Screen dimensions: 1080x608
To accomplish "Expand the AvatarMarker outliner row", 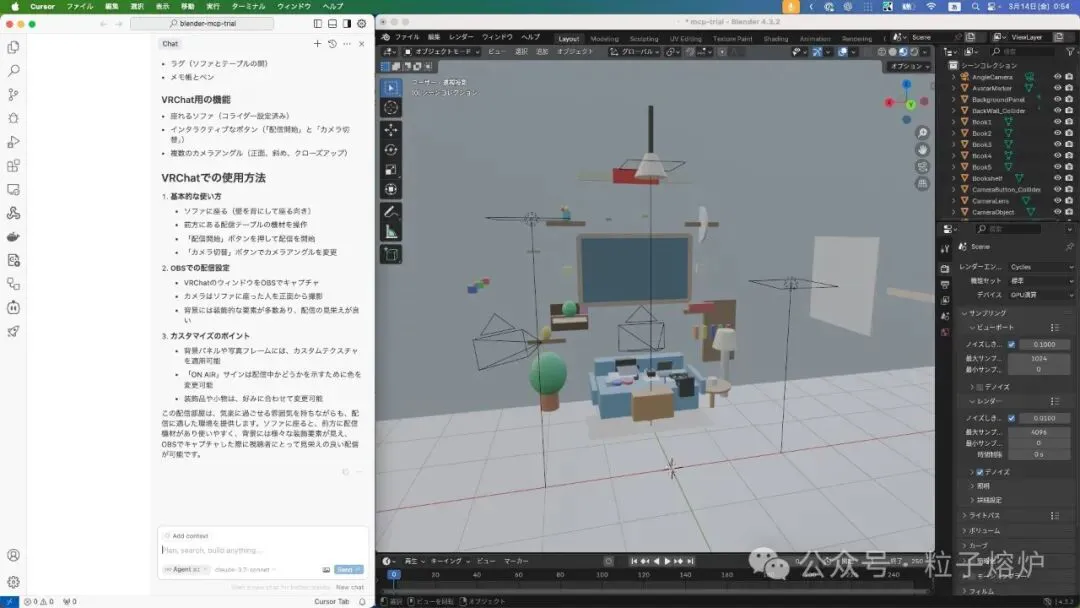I will point(954,88).
